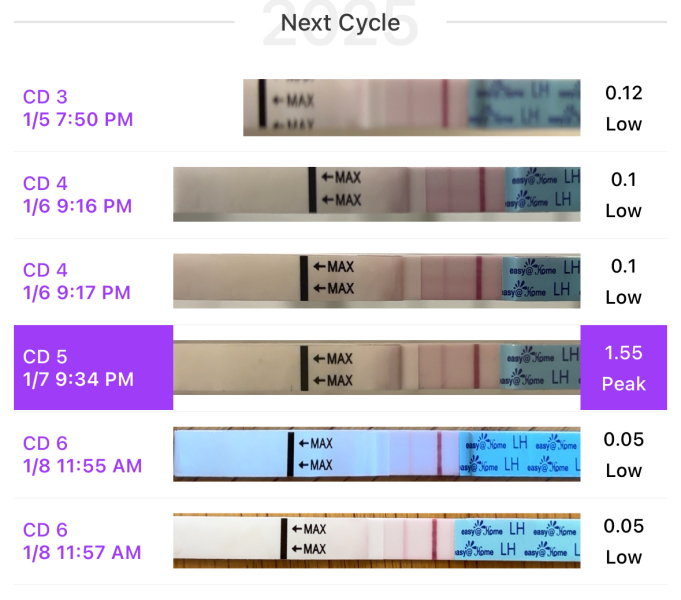
Task: Tap the 0.1 Low result for 9:16 PM
Action: click(624, 195)
